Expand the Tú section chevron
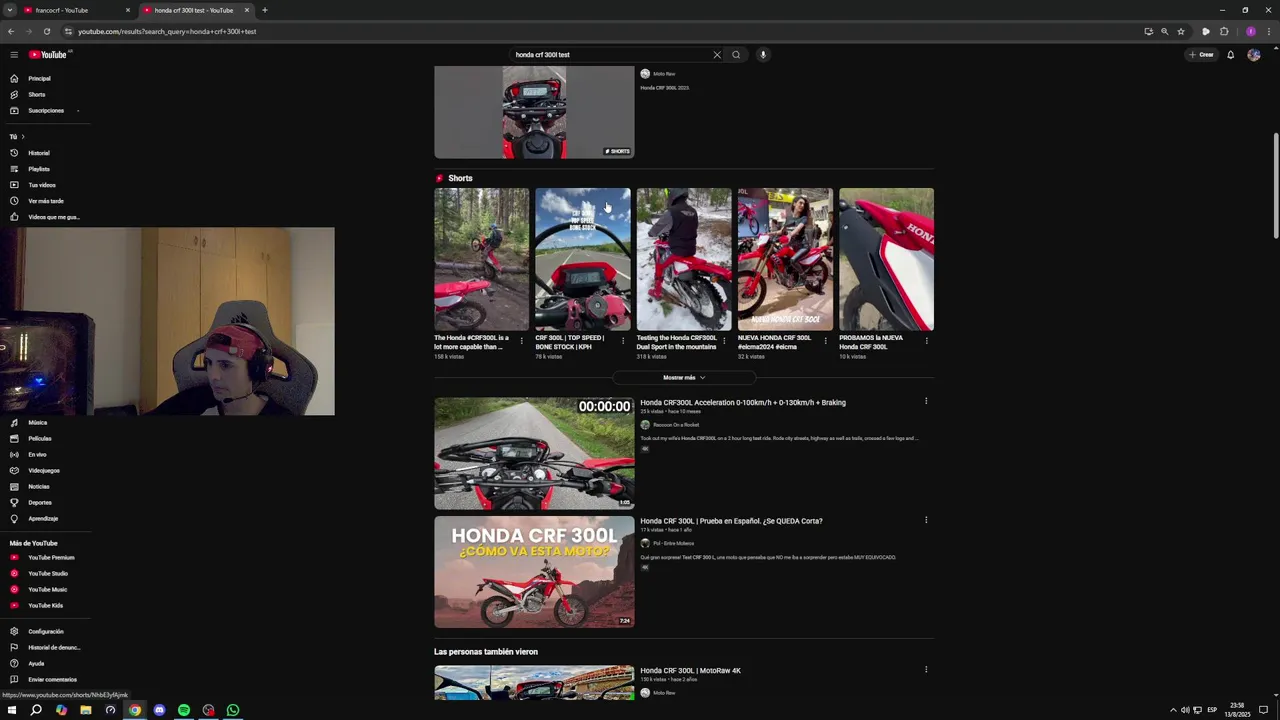 22,136
